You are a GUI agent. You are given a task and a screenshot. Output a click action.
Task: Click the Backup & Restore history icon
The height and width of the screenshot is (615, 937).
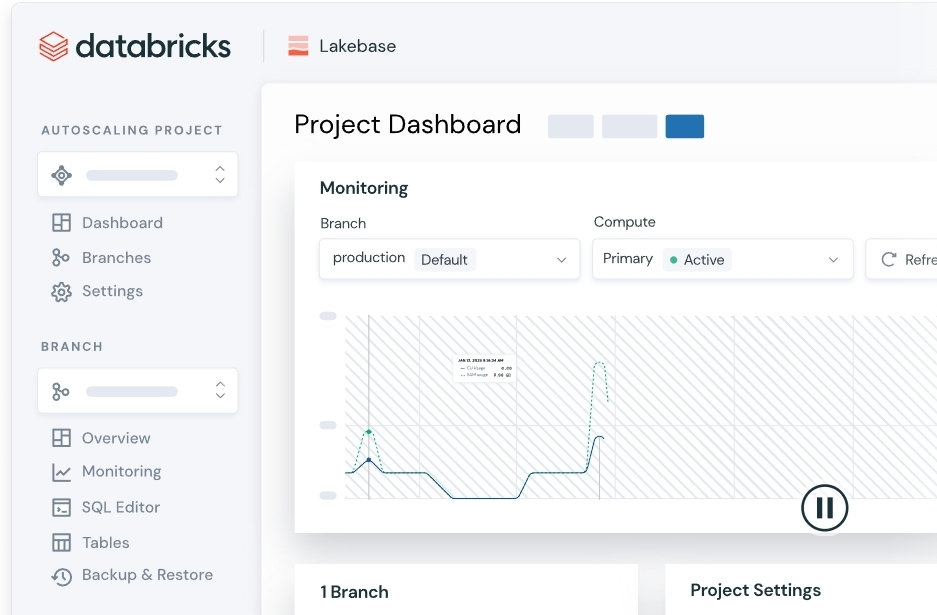pos(61,576)
